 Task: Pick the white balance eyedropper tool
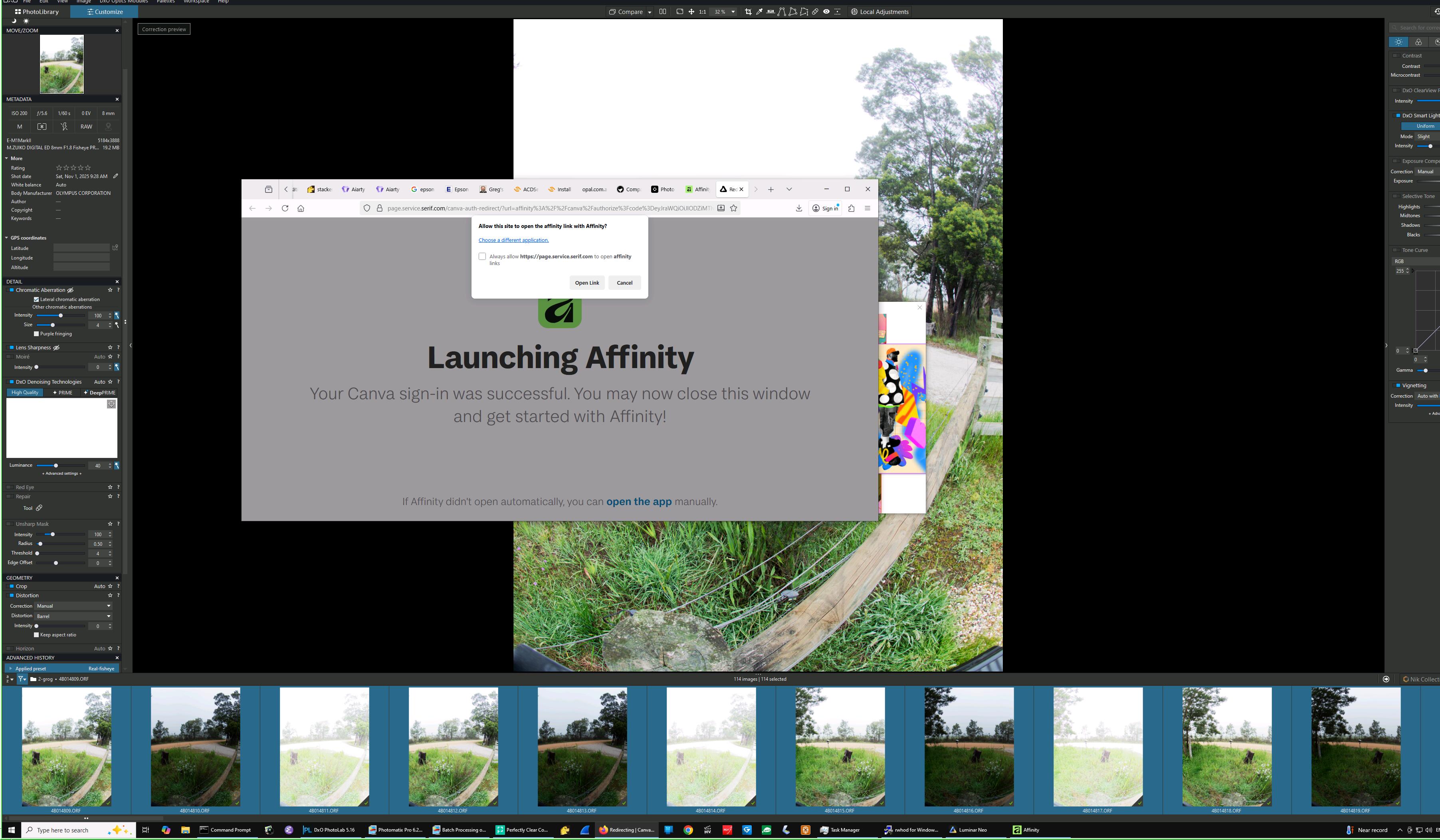click(759, 12)
